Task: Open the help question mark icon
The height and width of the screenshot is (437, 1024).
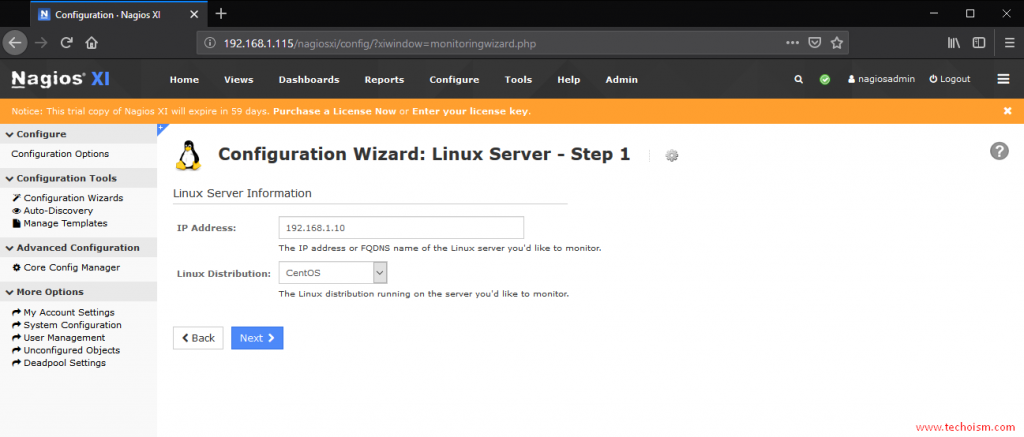Action: click(x=999, y=151)
